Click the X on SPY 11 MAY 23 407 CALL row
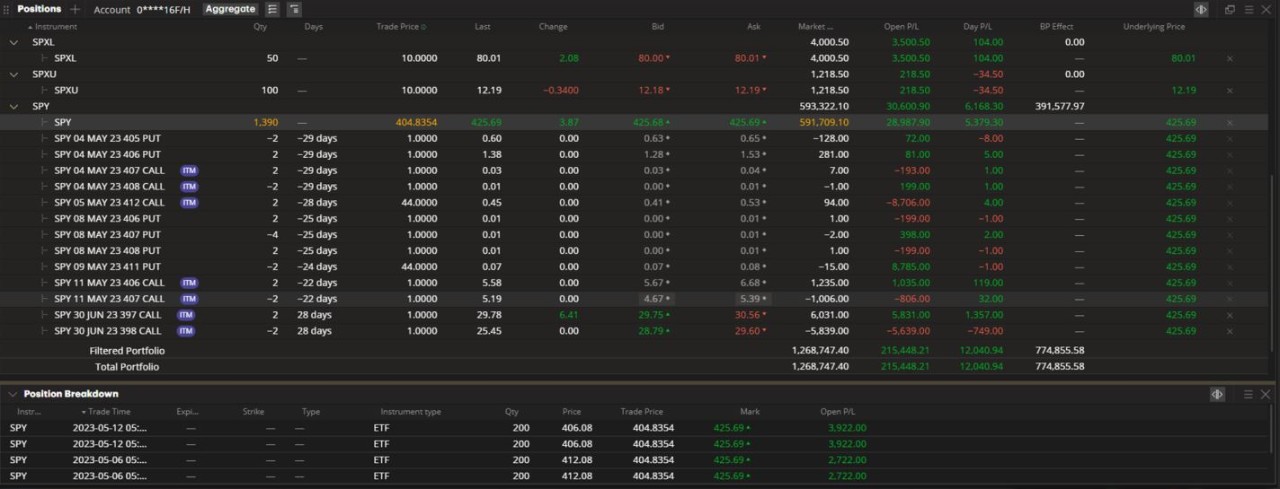 click(x=1230, y=299)
